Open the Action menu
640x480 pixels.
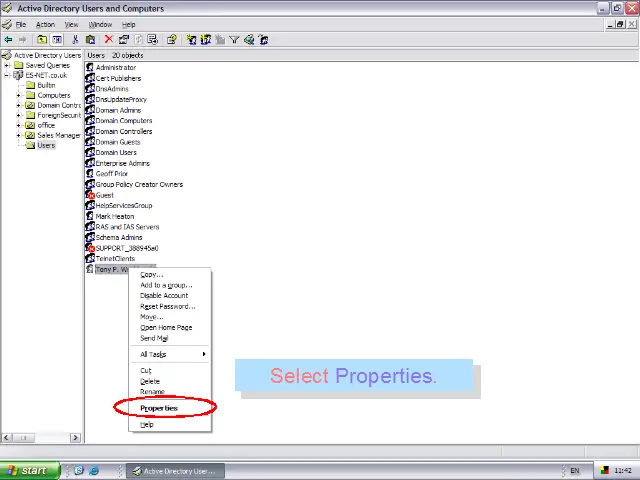point(45,24)
